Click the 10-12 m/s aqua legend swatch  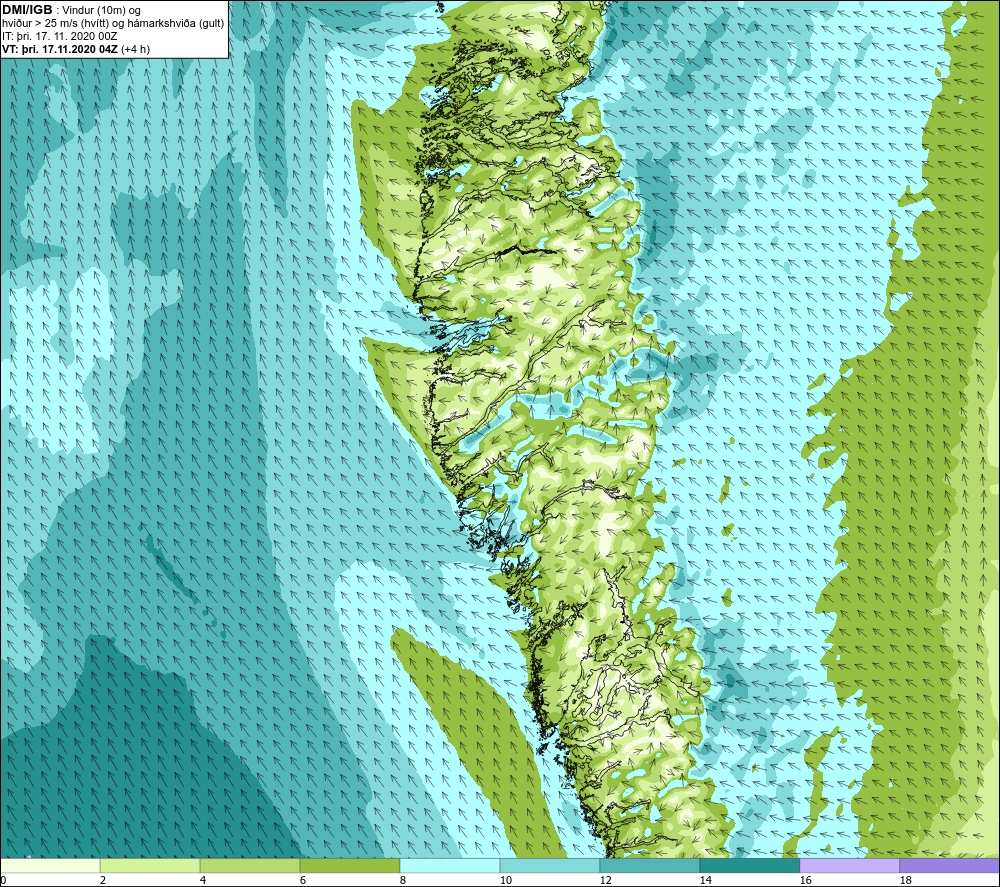point(550,865)
